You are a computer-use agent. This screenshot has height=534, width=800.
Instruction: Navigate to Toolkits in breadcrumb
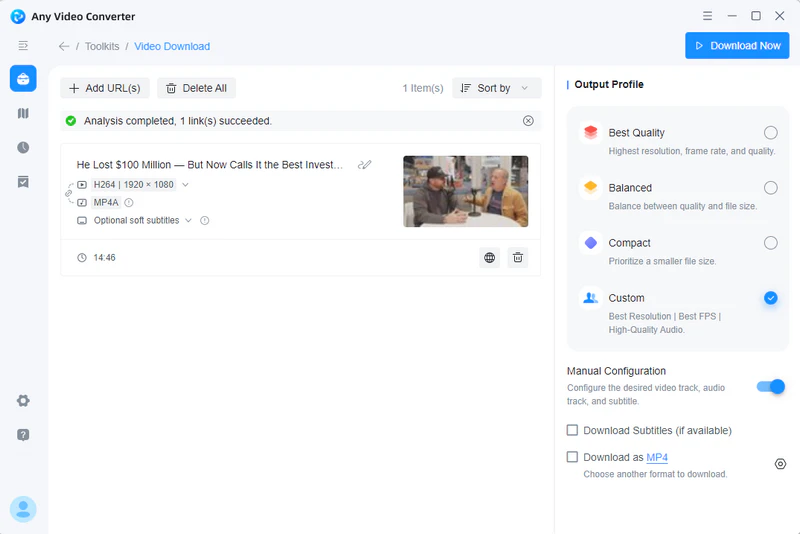click(x=101, y=46)
